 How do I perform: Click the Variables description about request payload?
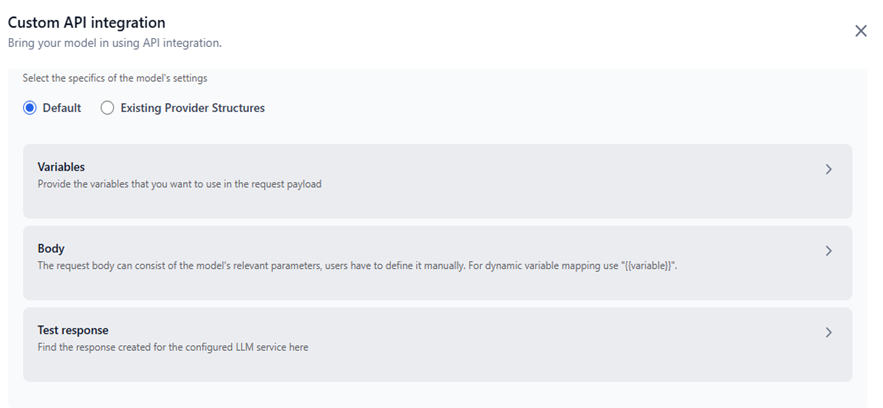[x=179, y=184]
